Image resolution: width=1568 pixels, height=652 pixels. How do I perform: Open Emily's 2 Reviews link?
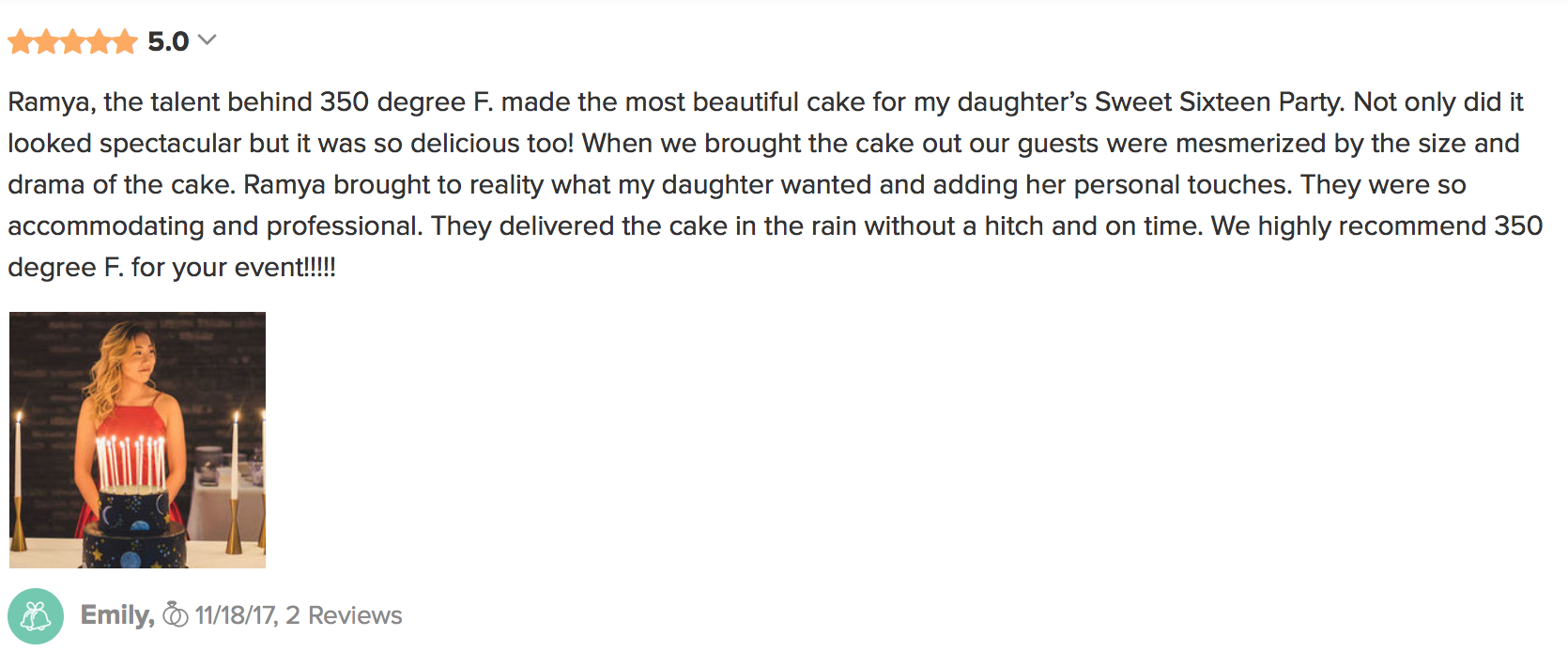tap(344, 615)
